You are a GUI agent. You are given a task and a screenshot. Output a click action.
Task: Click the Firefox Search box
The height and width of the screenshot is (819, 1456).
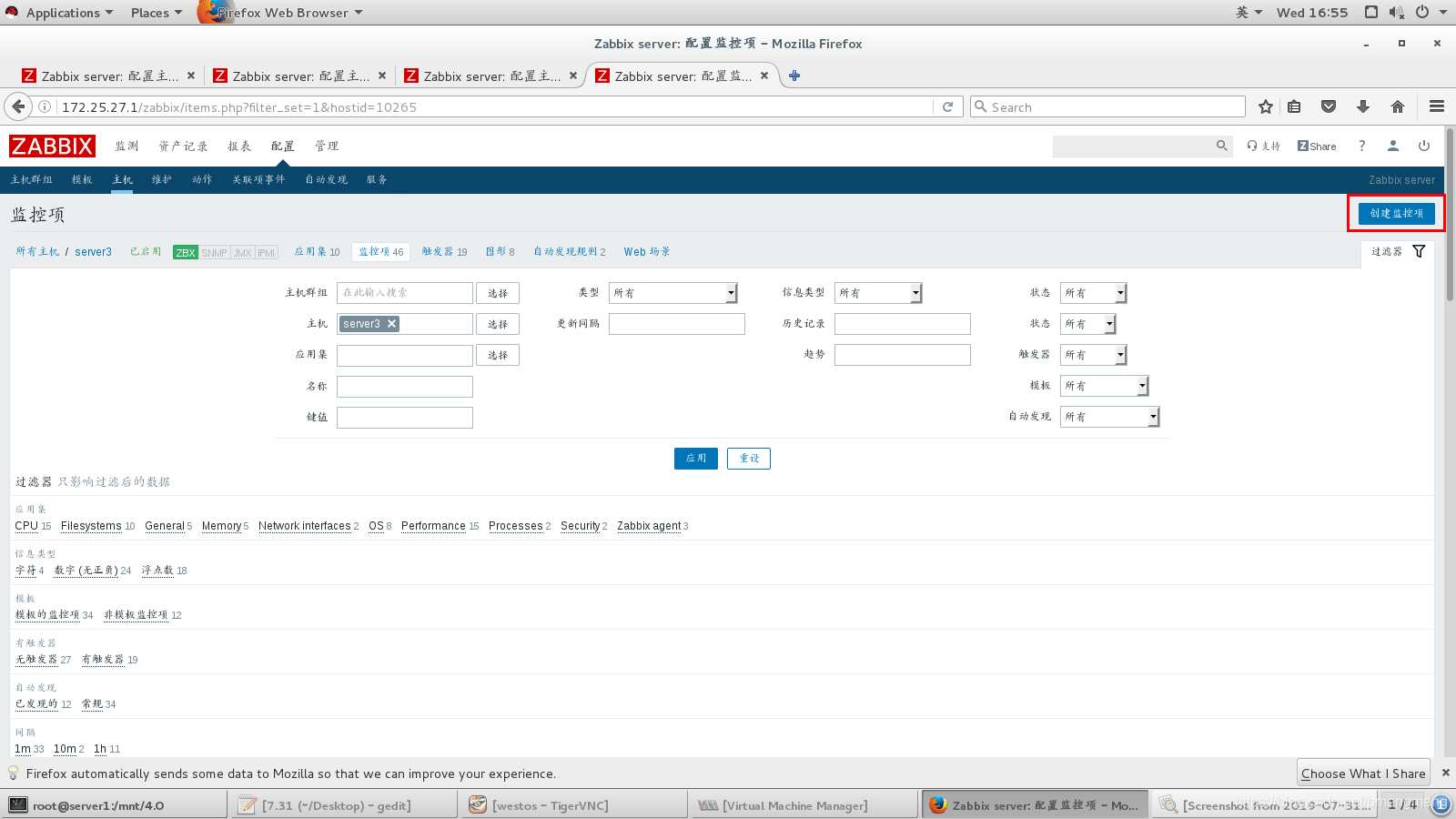pyautogui.click(x=1107, y=106)
